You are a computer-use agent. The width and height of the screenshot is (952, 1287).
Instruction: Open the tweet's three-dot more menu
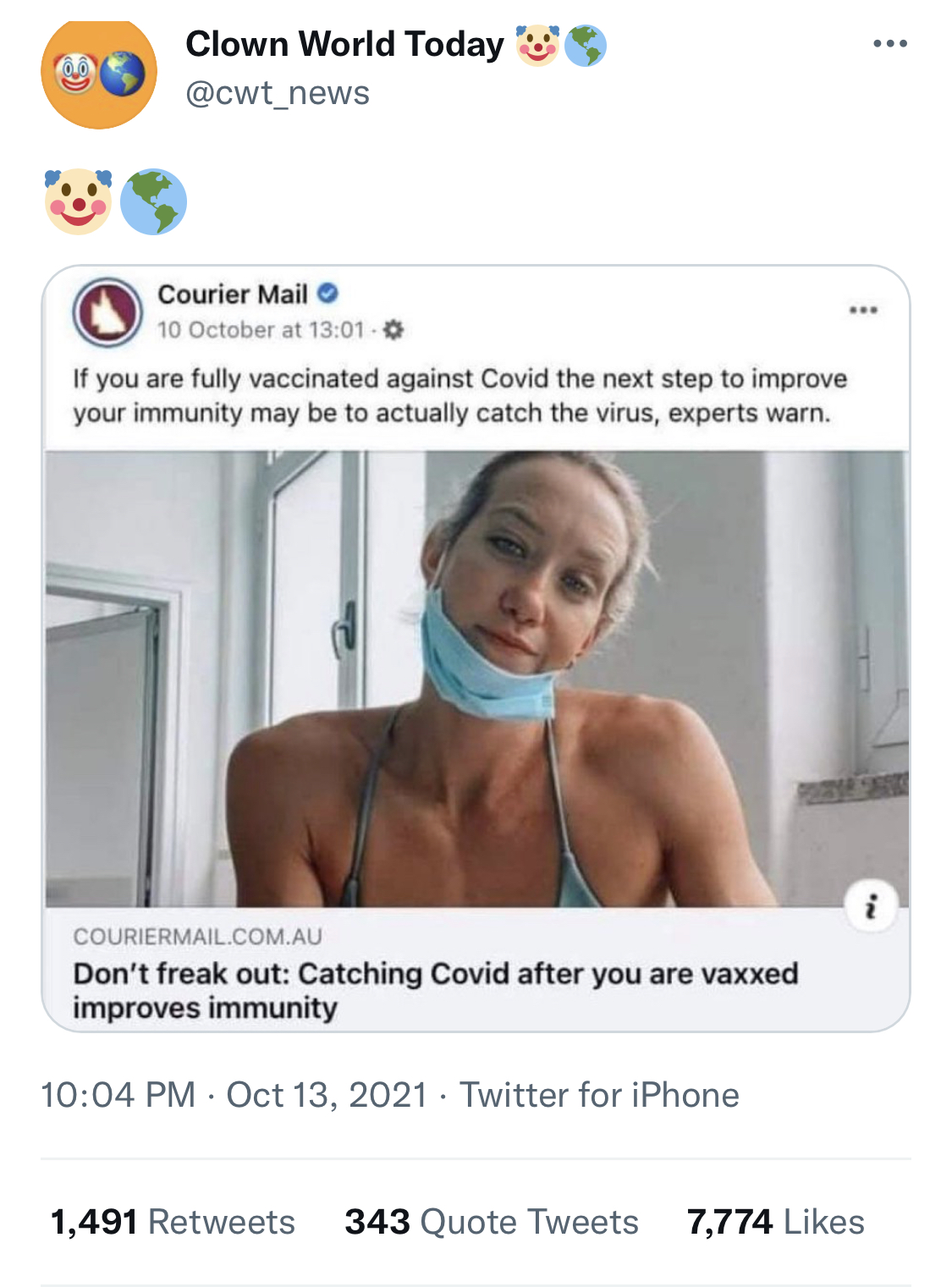coord(890,43)
